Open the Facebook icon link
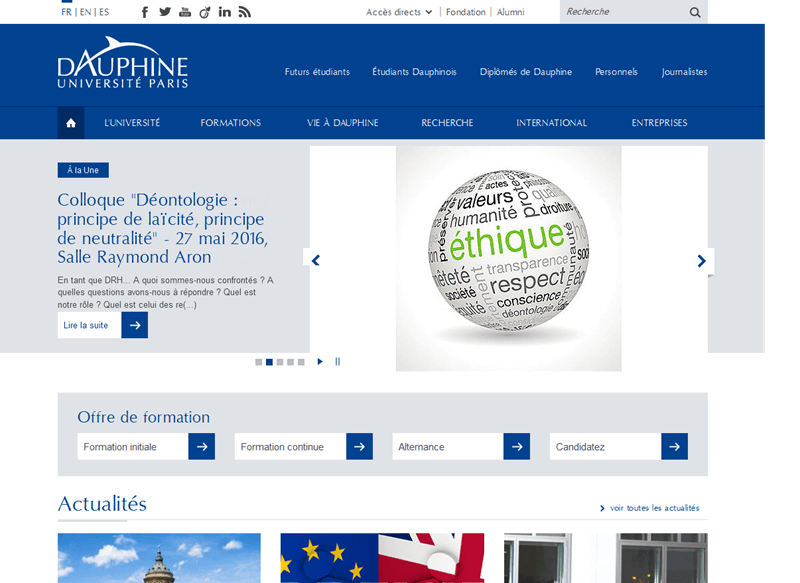The height and width of the screenshot is (583, 800). [145, 12]
